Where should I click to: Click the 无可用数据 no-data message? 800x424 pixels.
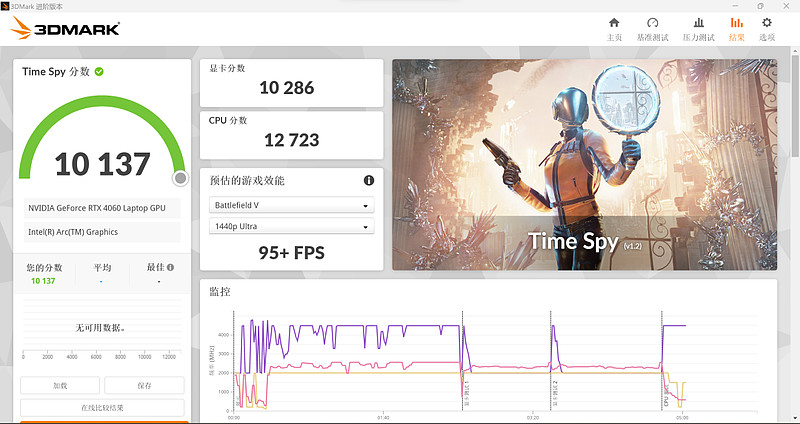101,328
